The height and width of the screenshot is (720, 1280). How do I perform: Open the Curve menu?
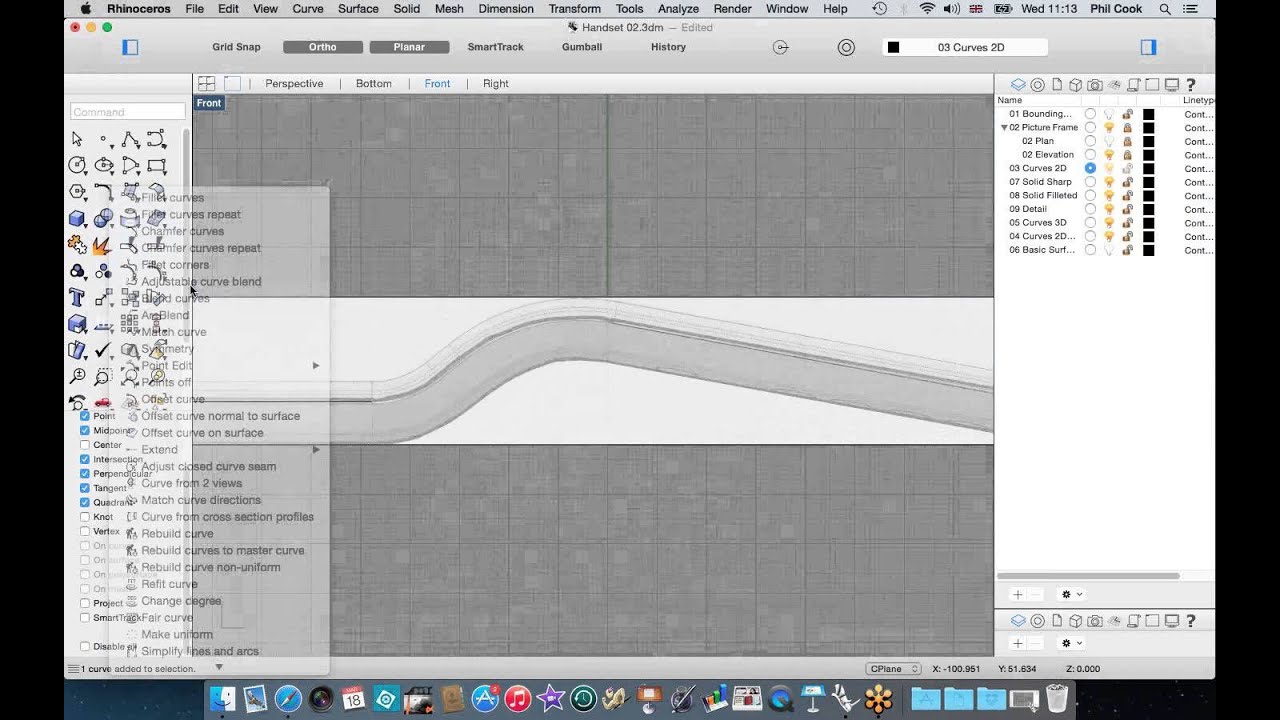[x=307, y=8]
